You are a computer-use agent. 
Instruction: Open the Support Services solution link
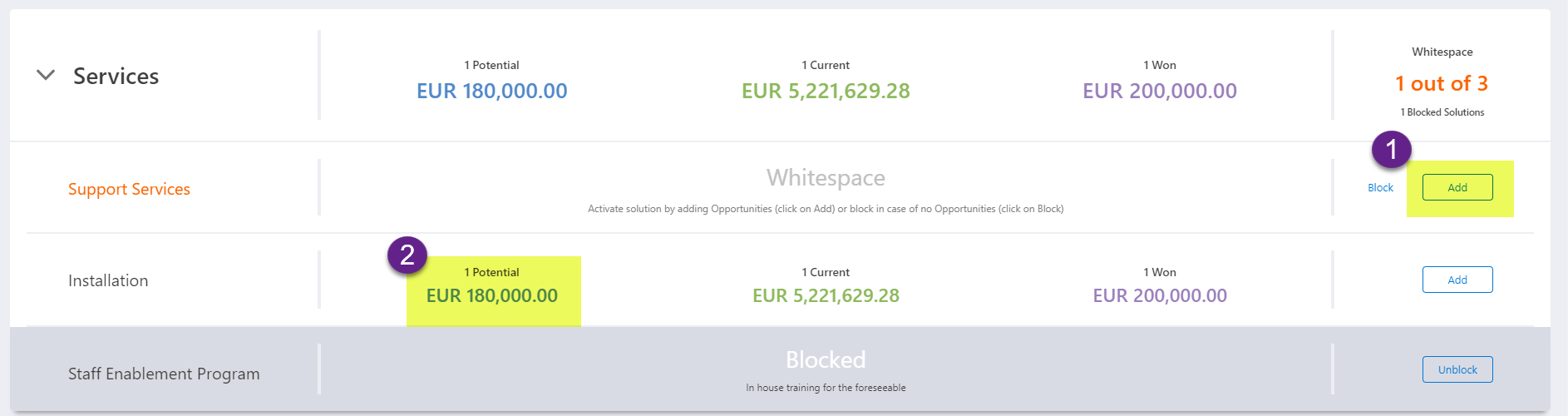pos(129,190)
